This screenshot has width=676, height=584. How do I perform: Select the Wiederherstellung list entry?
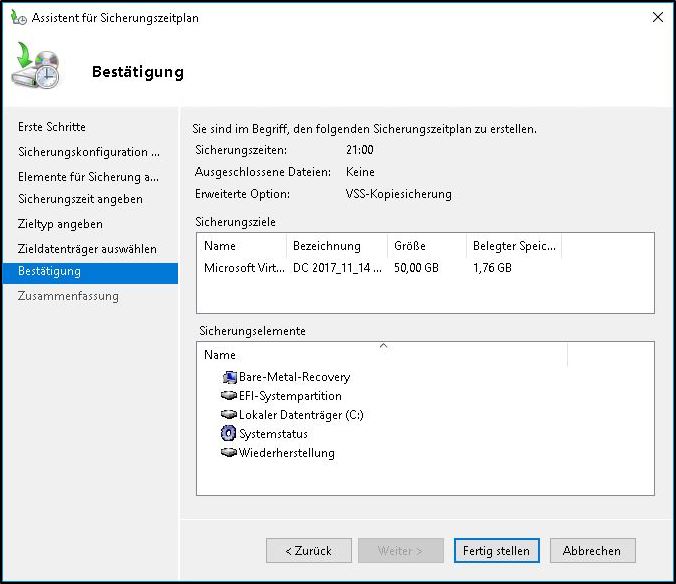point(287,453)
